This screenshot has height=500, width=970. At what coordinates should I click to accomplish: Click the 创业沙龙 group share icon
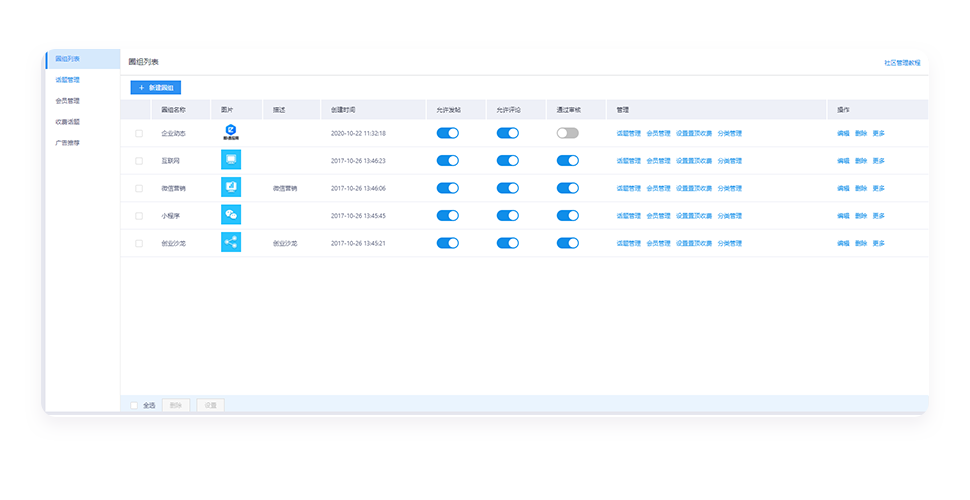click(231, 243)
